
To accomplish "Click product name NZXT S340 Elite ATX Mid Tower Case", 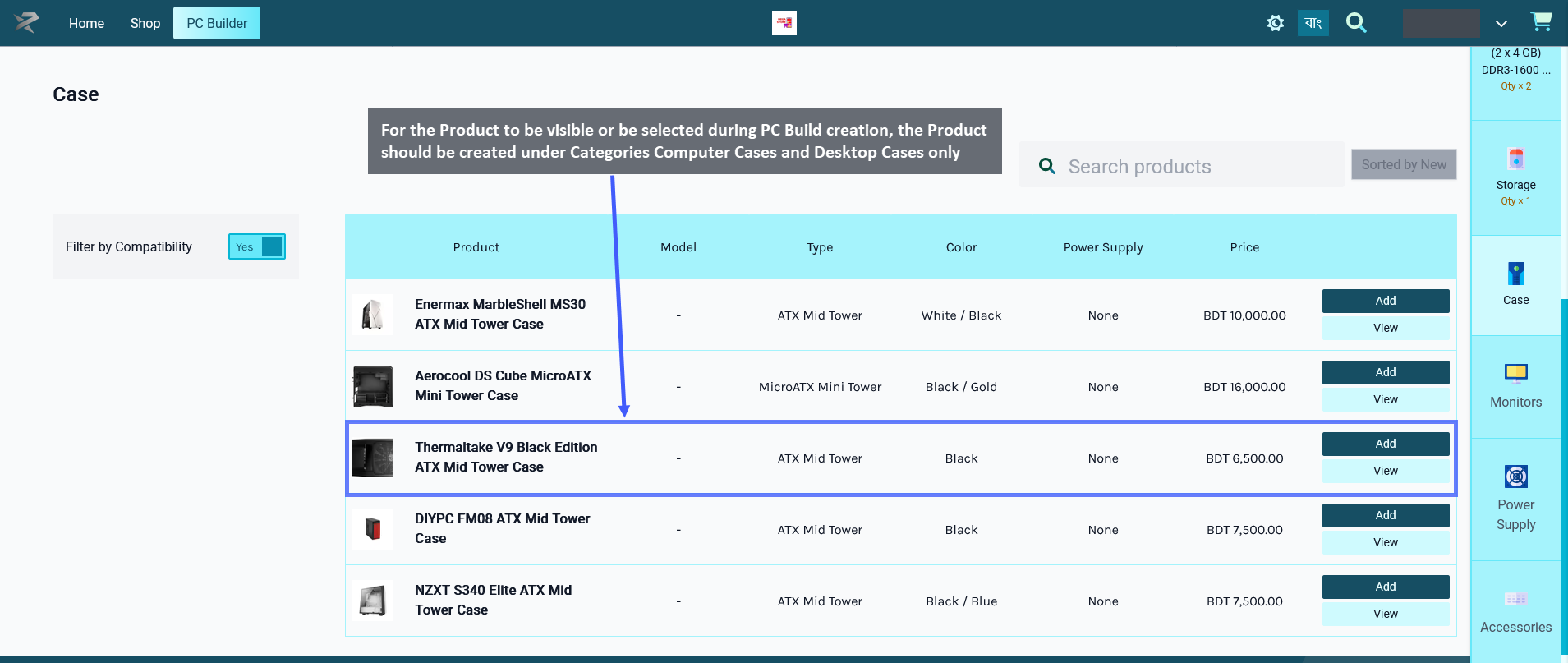I will point(494,600).
